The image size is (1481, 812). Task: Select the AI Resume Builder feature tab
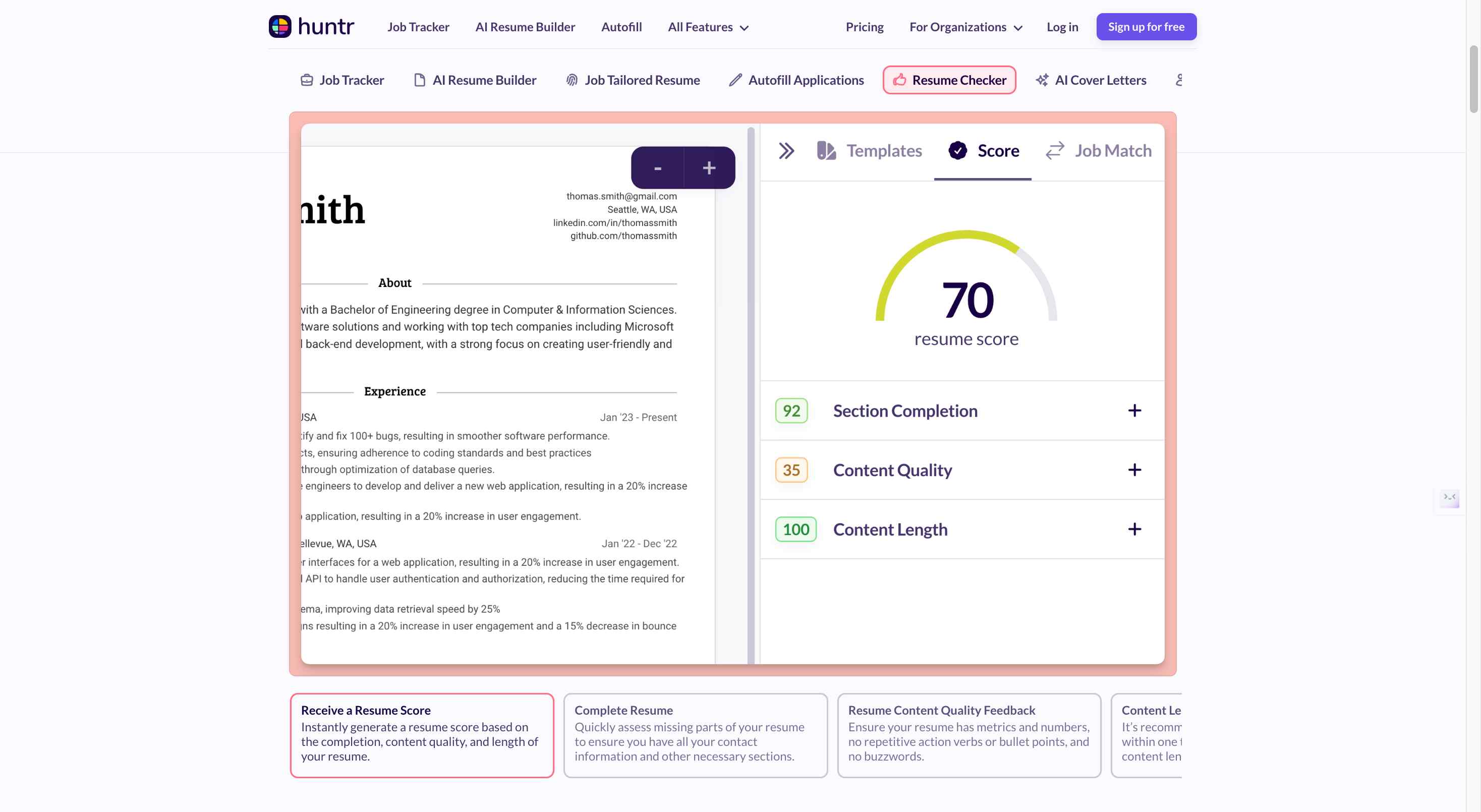point(475,80)
